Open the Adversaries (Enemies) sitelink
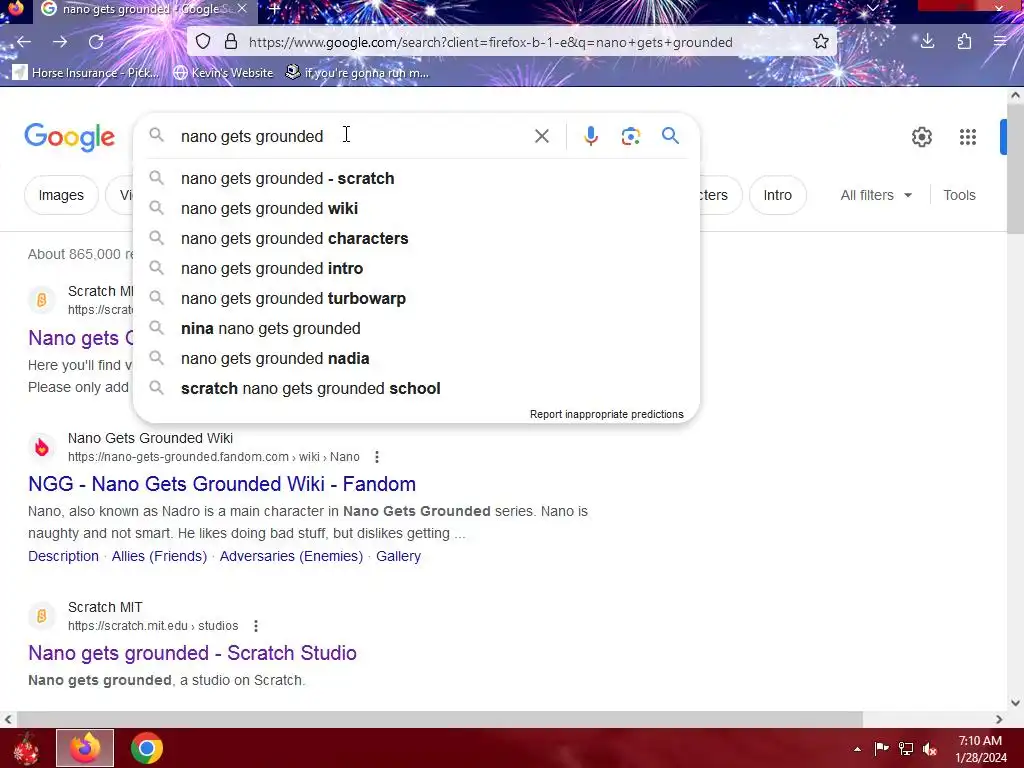 [x=291, y=556]
